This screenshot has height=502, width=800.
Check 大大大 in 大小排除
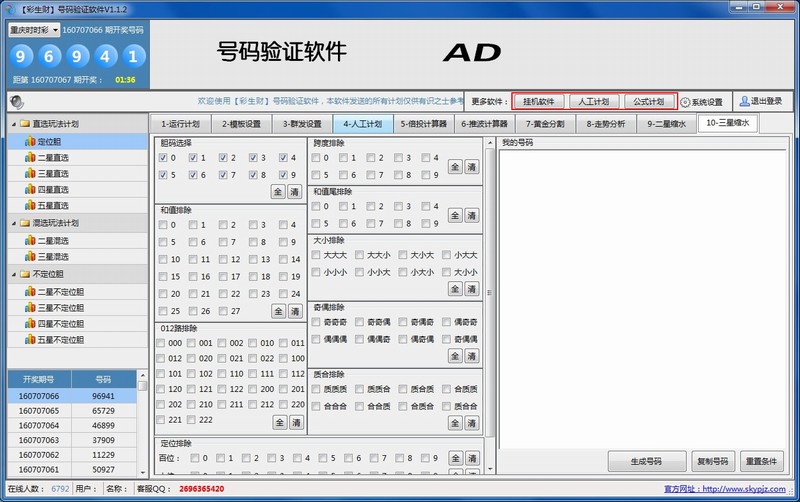pyautogui.click(x=317, y=256)
